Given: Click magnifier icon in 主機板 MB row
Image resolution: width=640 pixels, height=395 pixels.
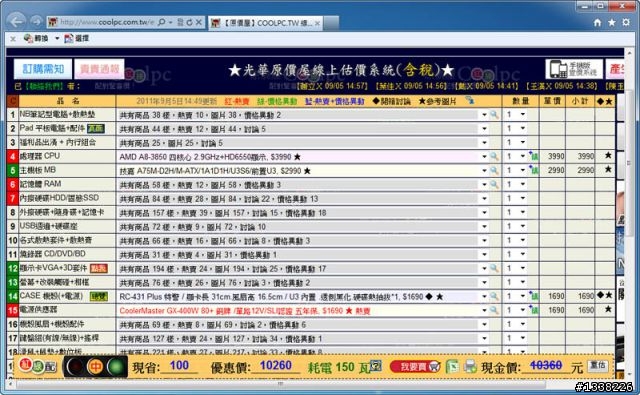Looking at the screenshot, I should click(494, 170).
